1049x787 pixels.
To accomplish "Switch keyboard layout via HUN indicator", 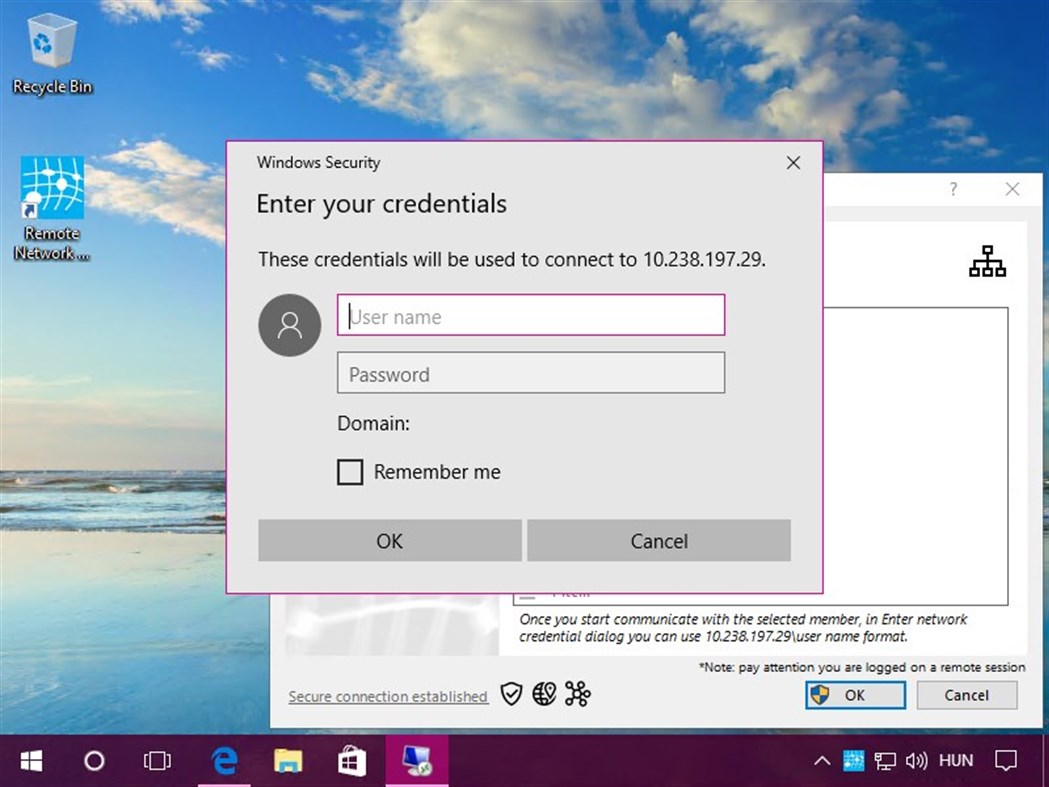I will [956, 760].
